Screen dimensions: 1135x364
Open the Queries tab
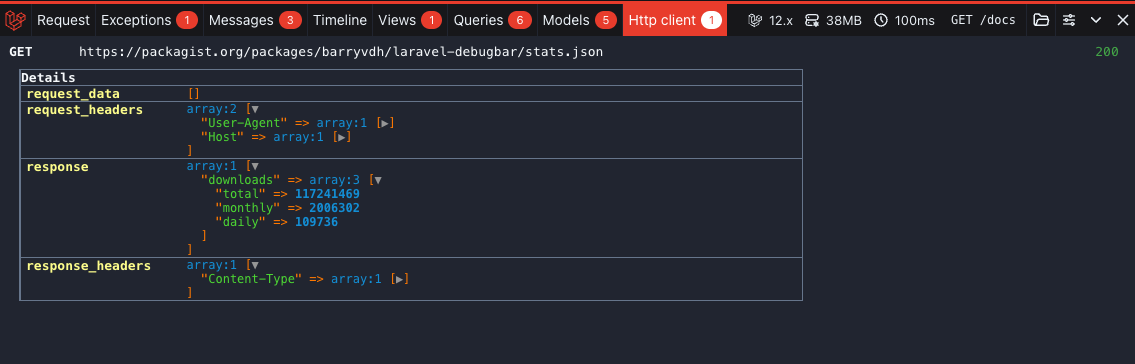click(x=492, y=20)
